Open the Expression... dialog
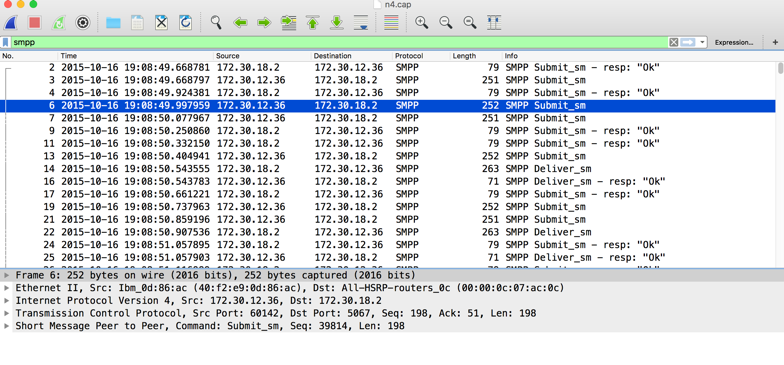This screenshot has width=784, height=365. [734, 42]
